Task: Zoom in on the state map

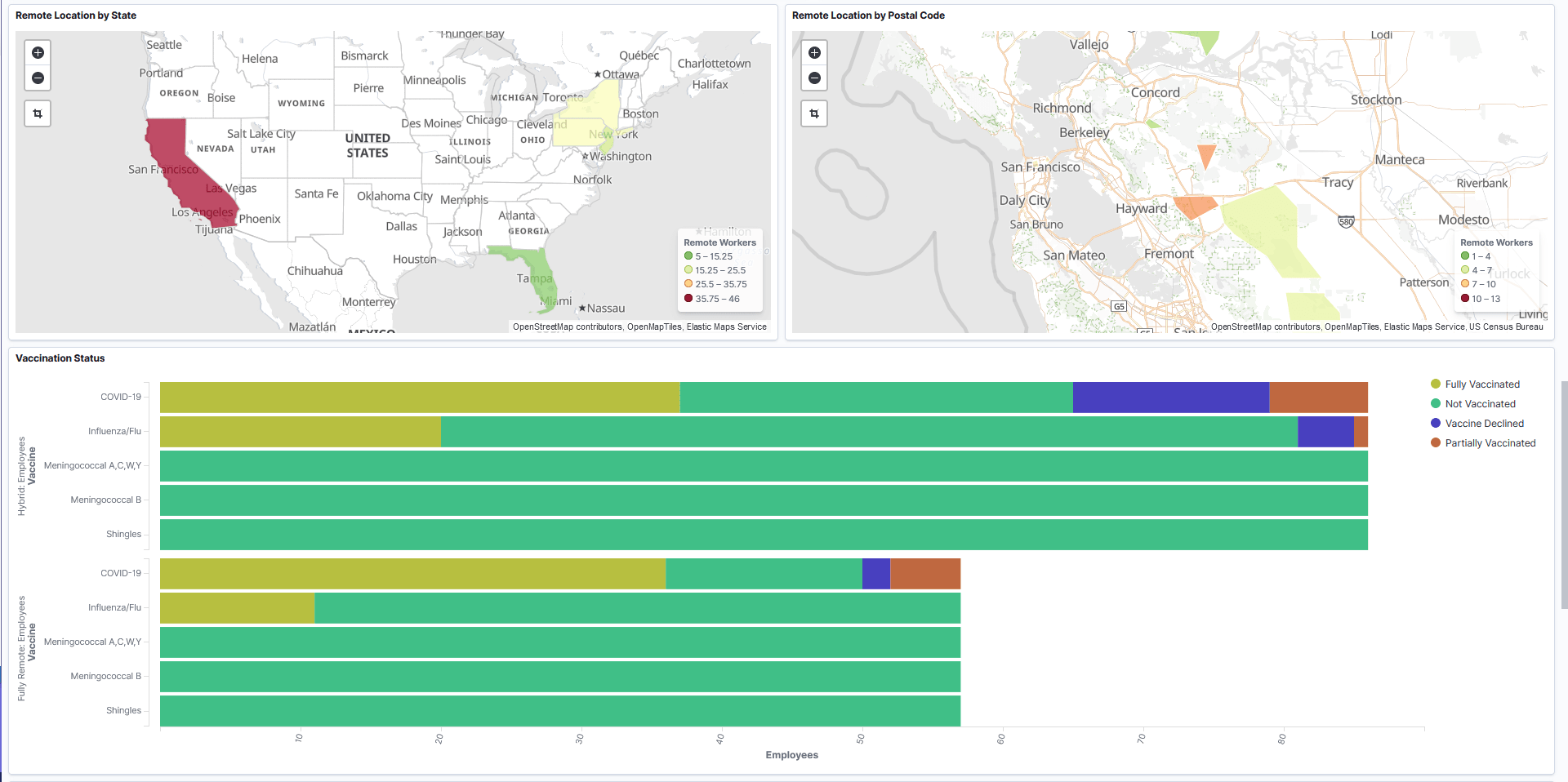Action: coord(37,52)
